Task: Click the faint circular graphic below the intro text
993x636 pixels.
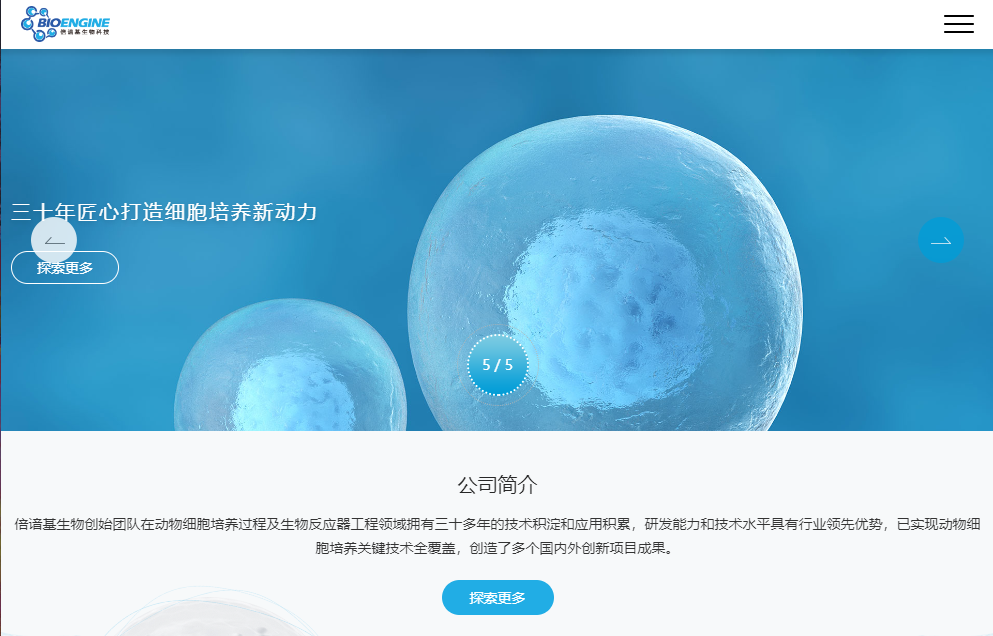Action: click(209, 612)
